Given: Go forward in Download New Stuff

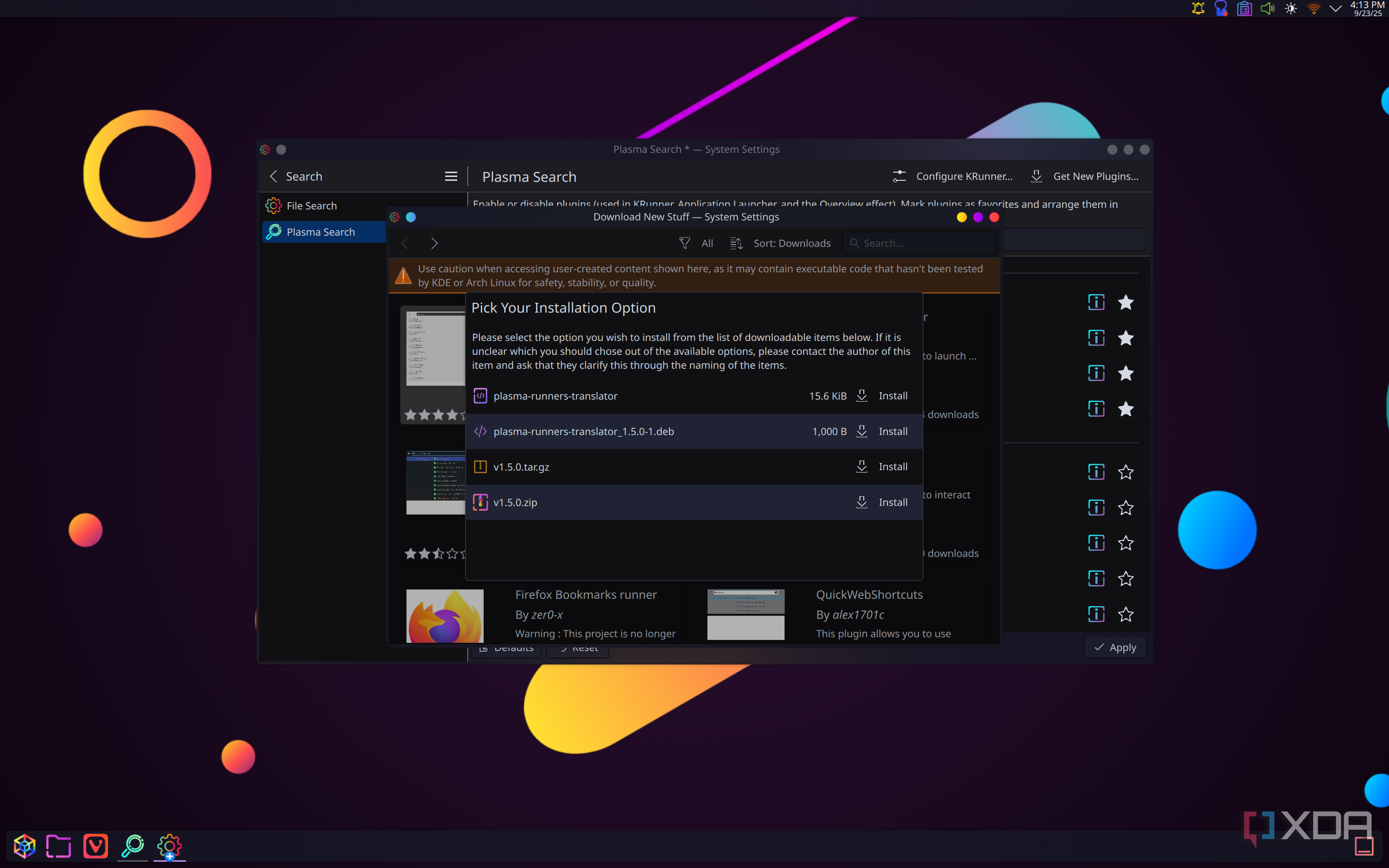Looking at the screenshot, I should [435, 244].
